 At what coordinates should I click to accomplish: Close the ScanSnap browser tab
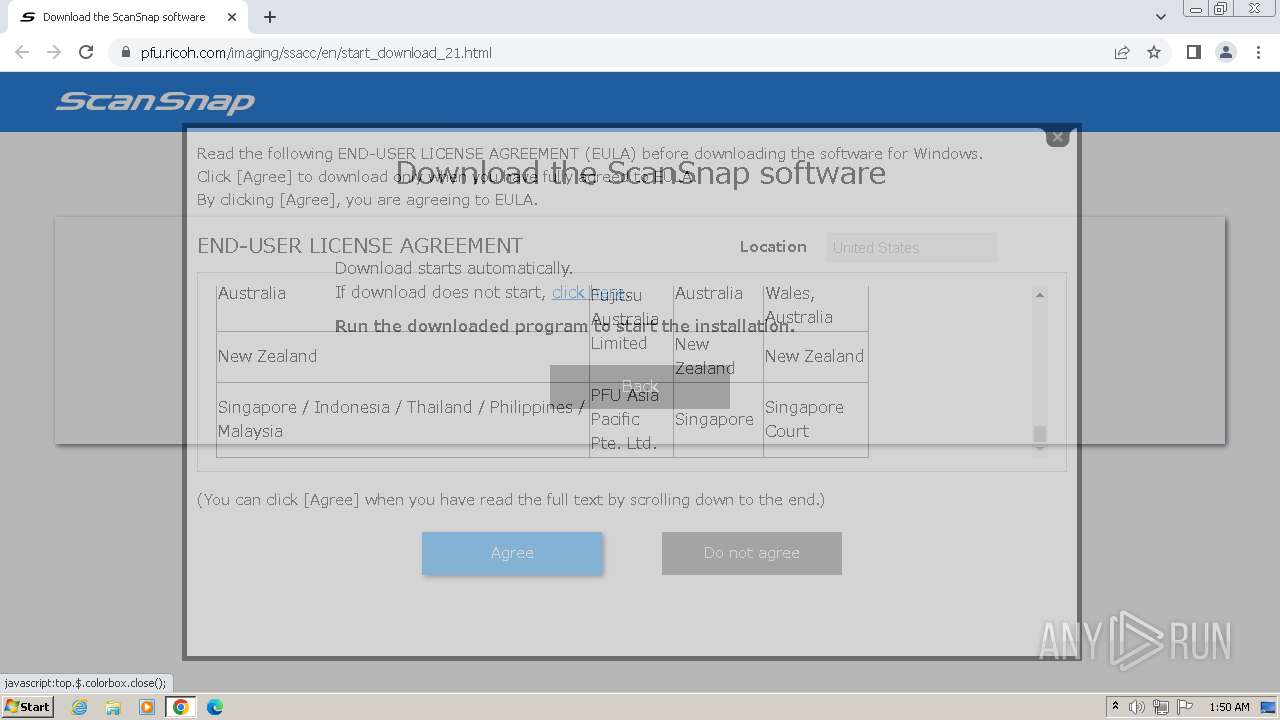point(232,17)
